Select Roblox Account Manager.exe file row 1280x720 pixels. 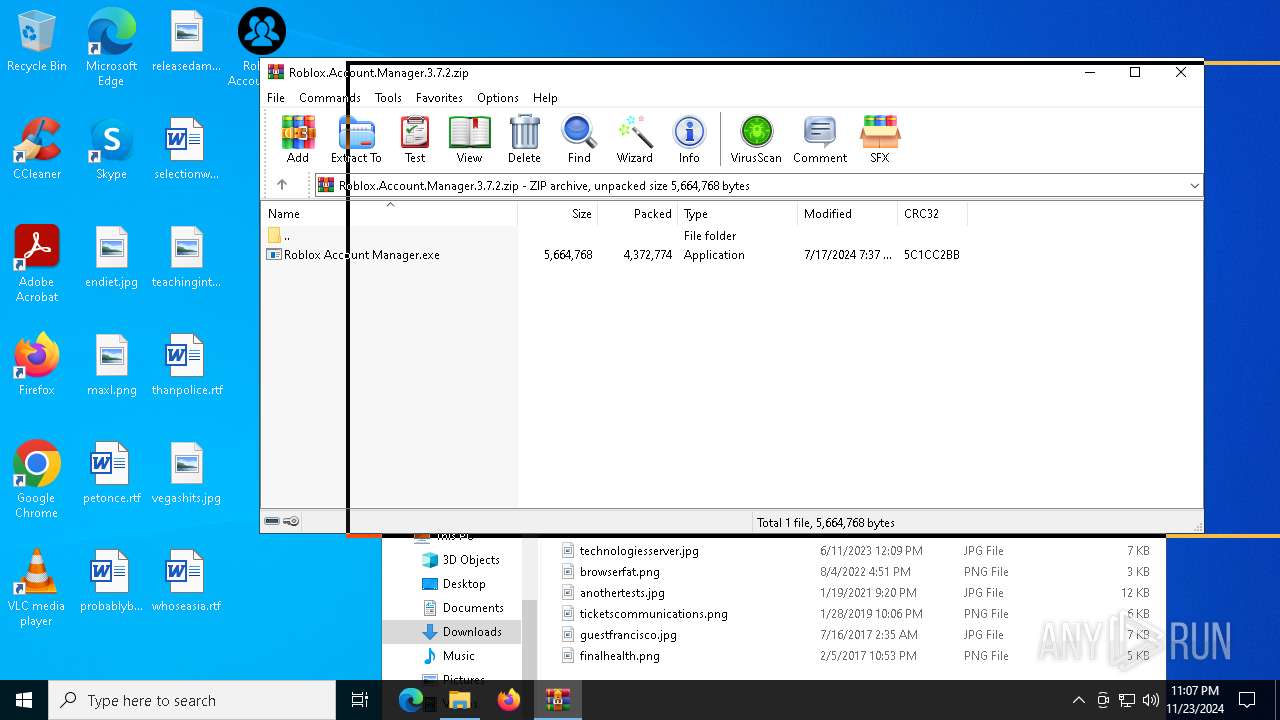point(615,255)
